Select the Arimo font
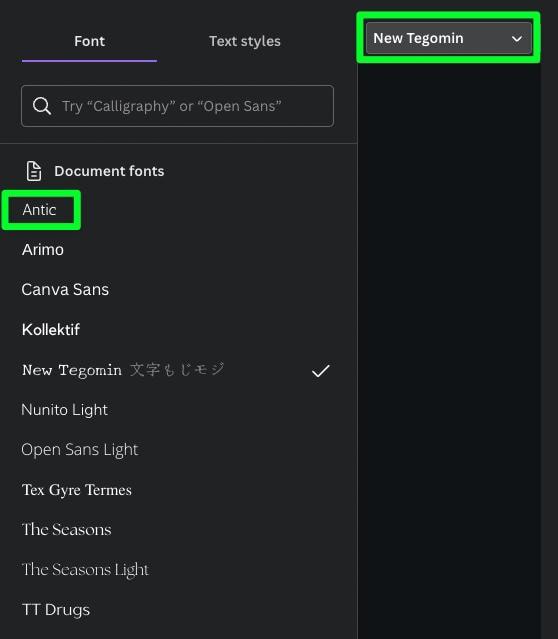This screenshot has width=558, height=639. 43,249
